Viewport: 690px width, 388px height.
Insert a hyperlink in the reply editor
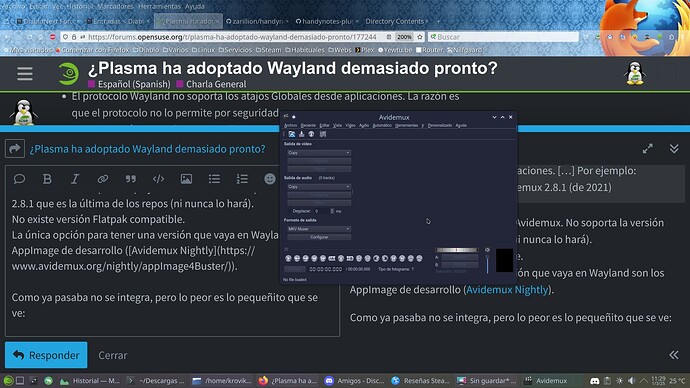coord(103,179)
